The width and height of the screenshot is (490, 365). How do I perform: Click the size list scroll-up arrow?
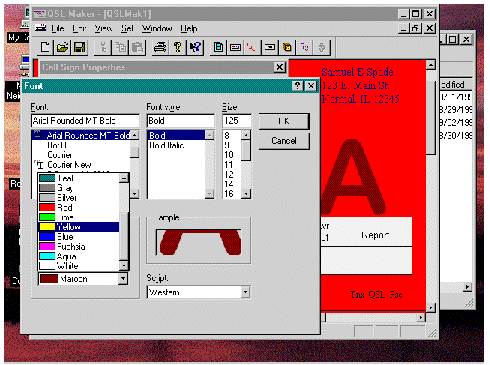(x=246, y=135)
